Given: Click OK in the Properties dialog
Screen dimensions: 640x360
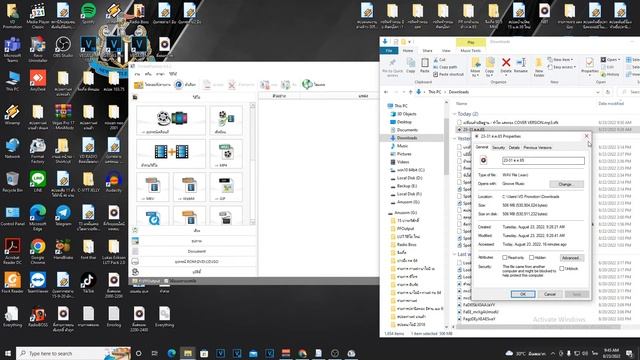Looking at the screenshot, I should click(523, 294).
